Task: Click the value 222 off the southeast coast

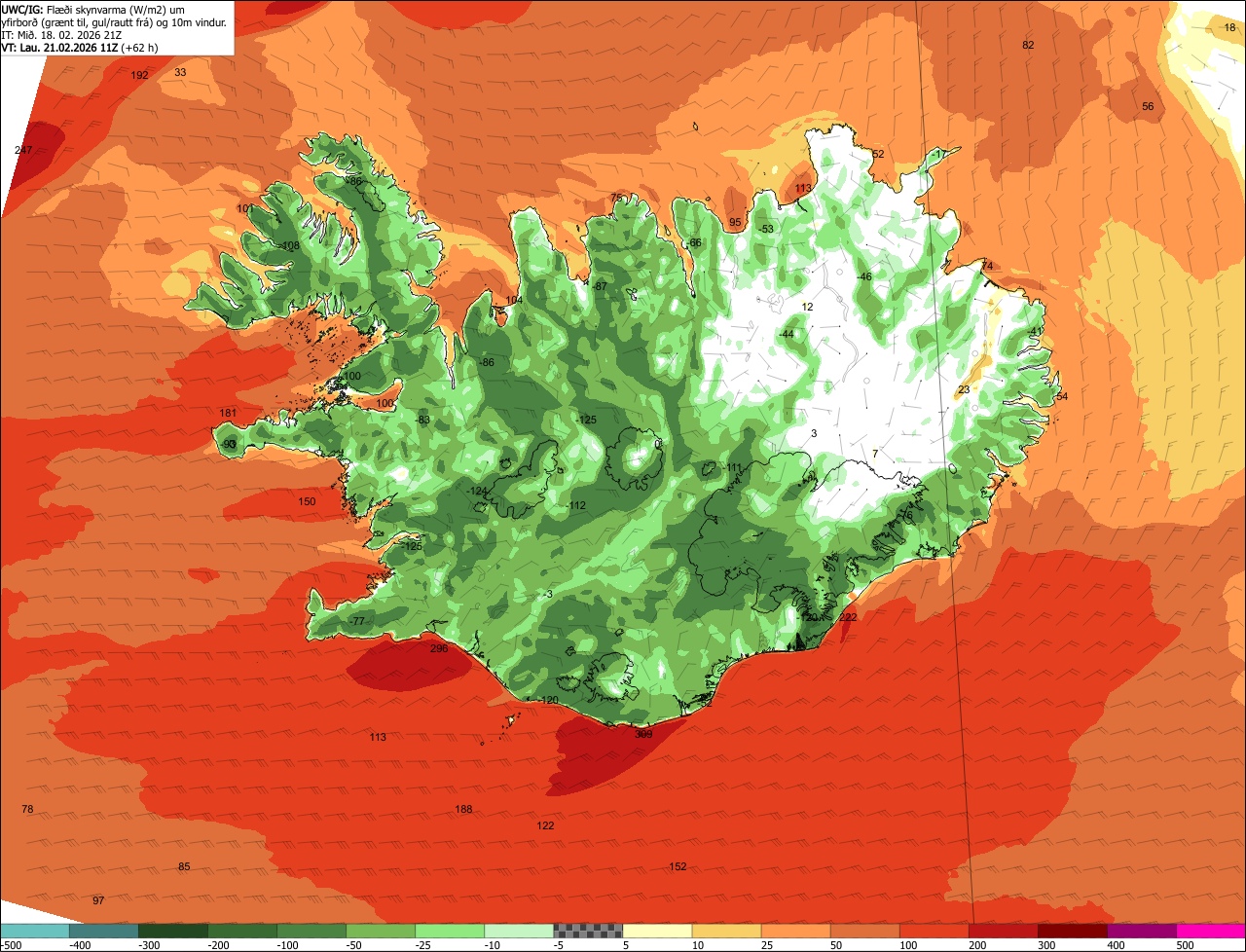Action: (x=848, y=617)
